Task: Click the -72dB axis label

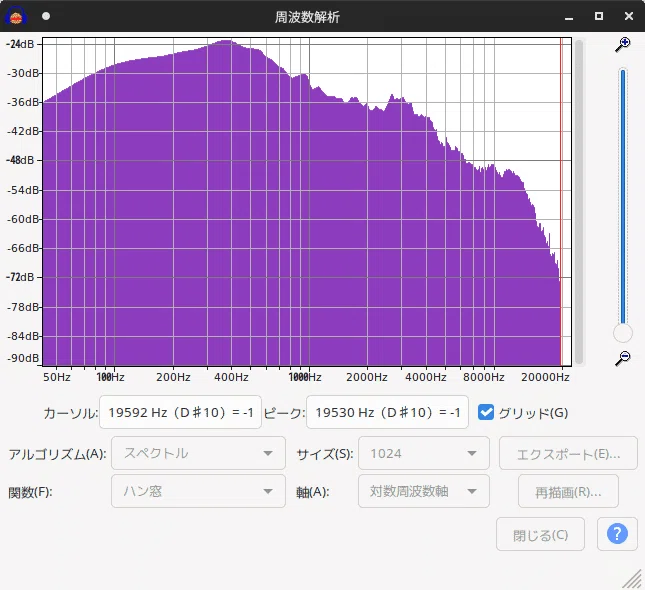Action: [20, 277]
